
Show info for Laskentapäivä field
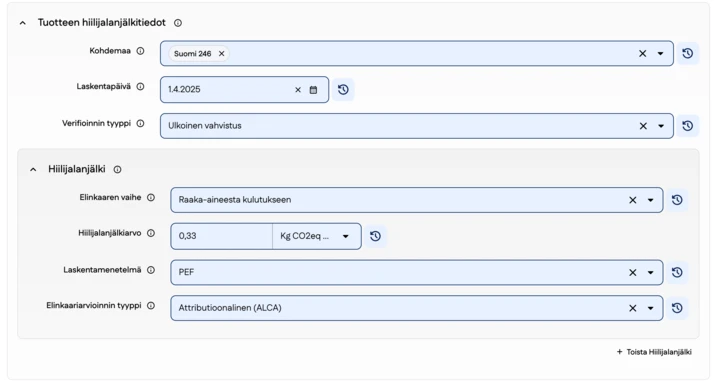pos(141,86)
